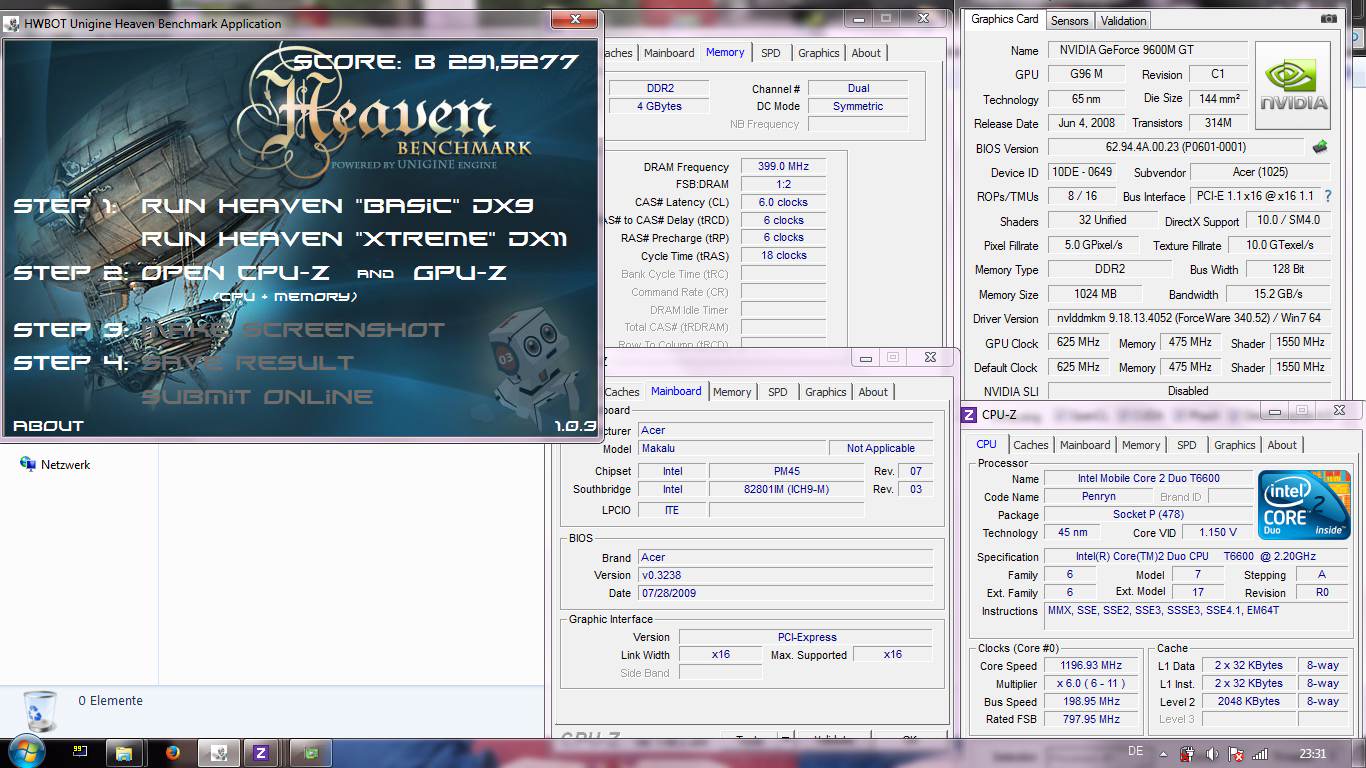Switch to GPU-Z Validation tab
Image resolution: width=1366 pixels, height=768 pixels.
[x=1123, y=20]
